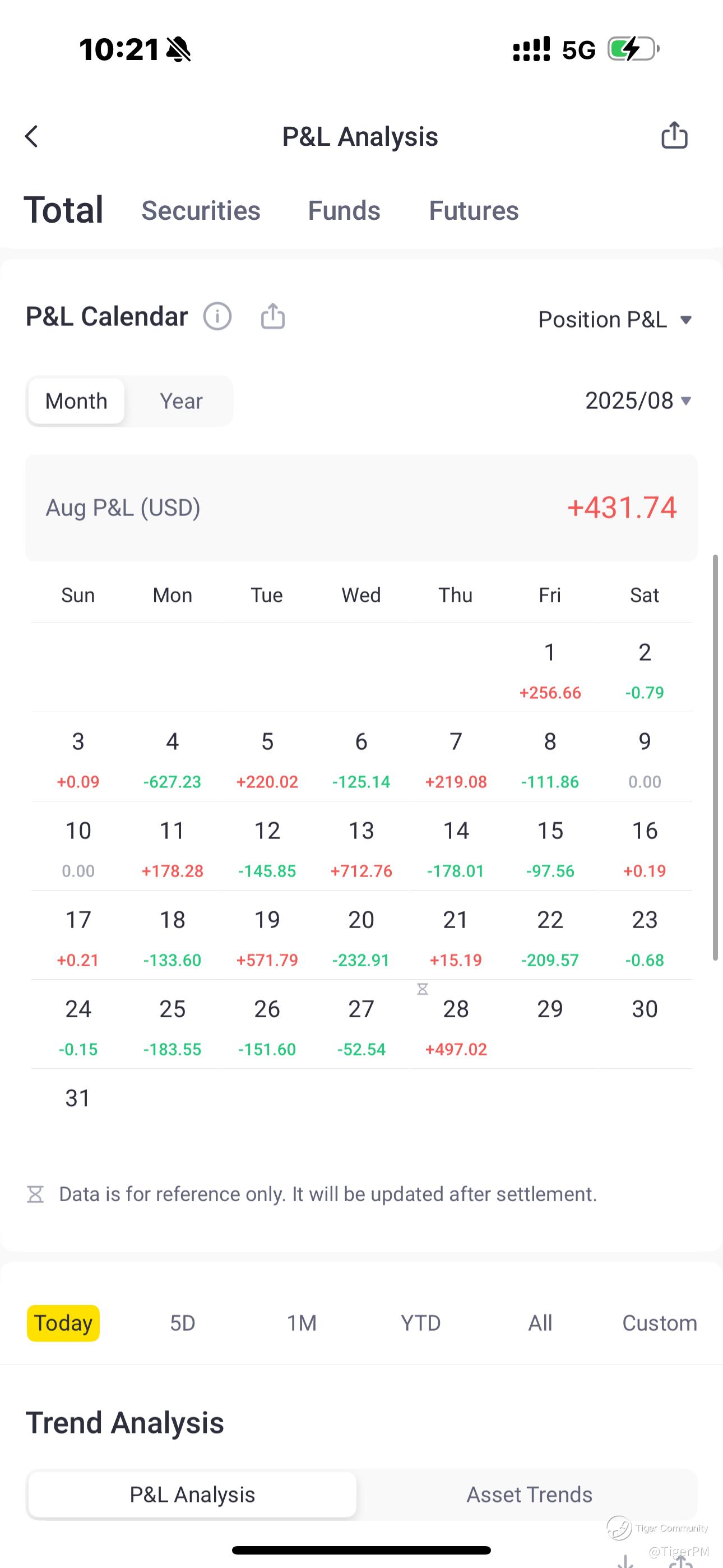Tap the Tiger Community watermark logo
723x1568 pixels.
click(x=619, y=1528)
